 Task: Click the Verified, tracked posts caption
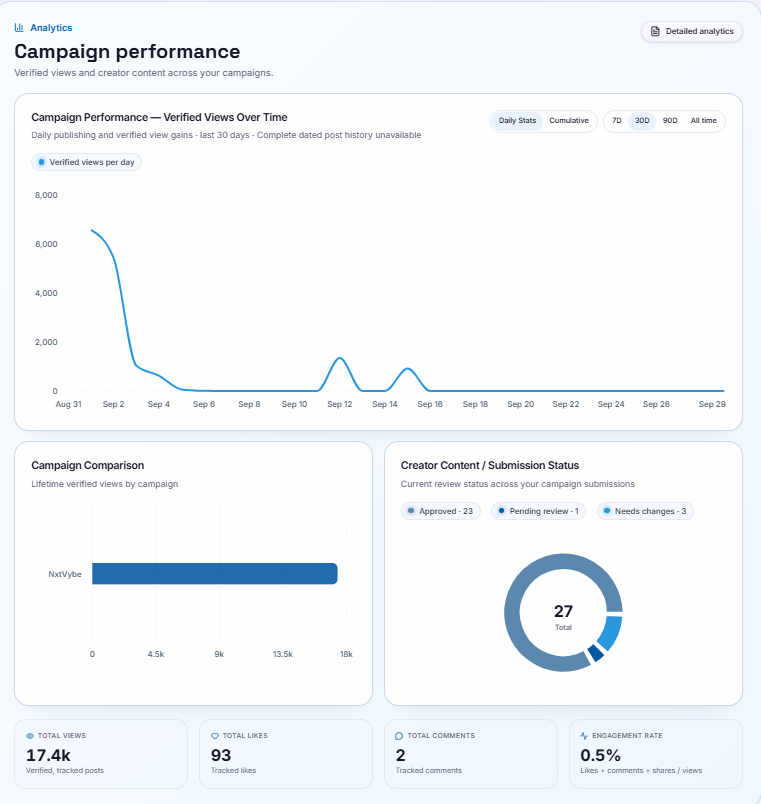tap(65, 771)
